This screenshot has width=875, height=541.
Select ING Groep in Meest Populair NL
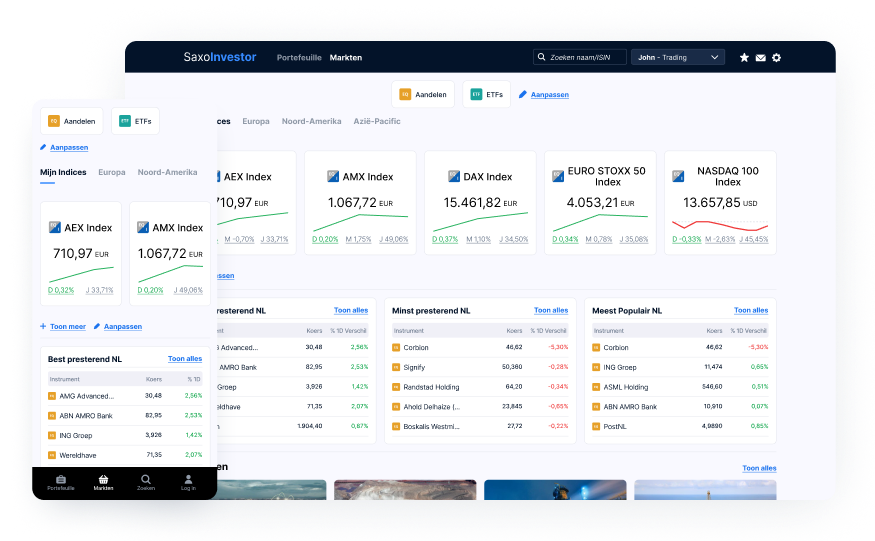(680, 367)
